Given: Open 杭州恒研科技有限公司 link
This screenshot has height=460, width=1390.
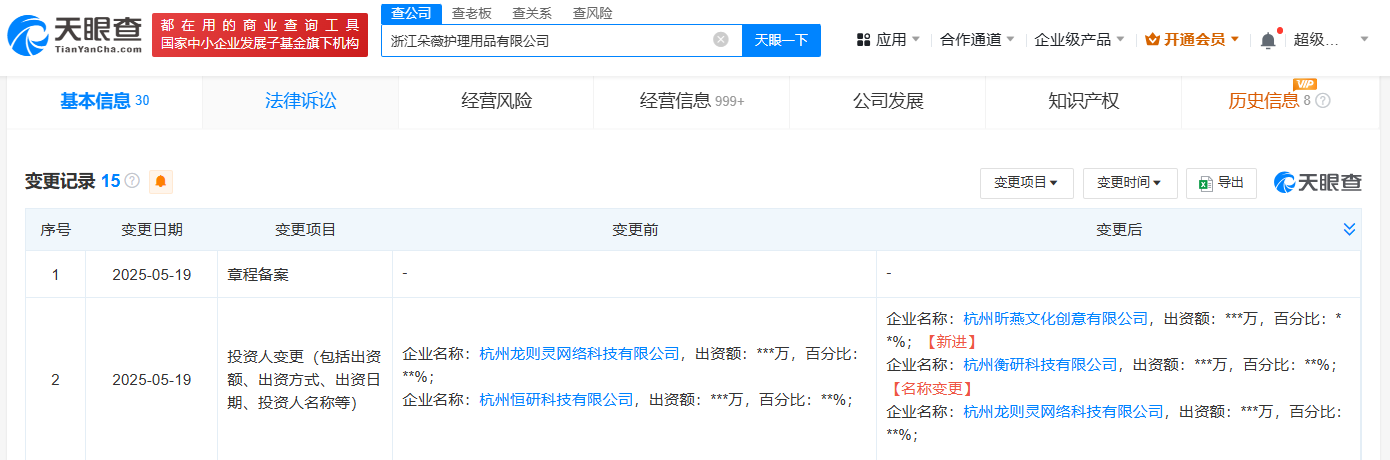Looking at the screenshot, I should (x=556, y=399).
